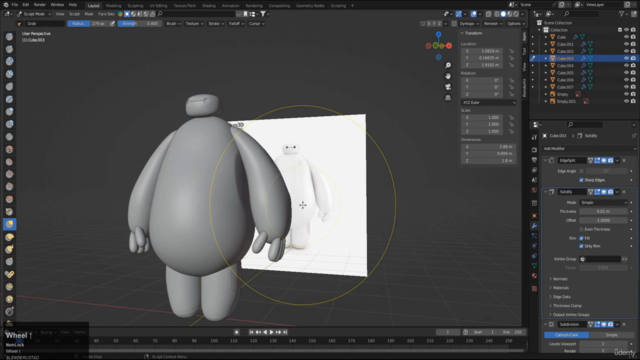Click the hand pan viewport gizmo
Viewport: 640px width, 360px height.
[448, 76]
